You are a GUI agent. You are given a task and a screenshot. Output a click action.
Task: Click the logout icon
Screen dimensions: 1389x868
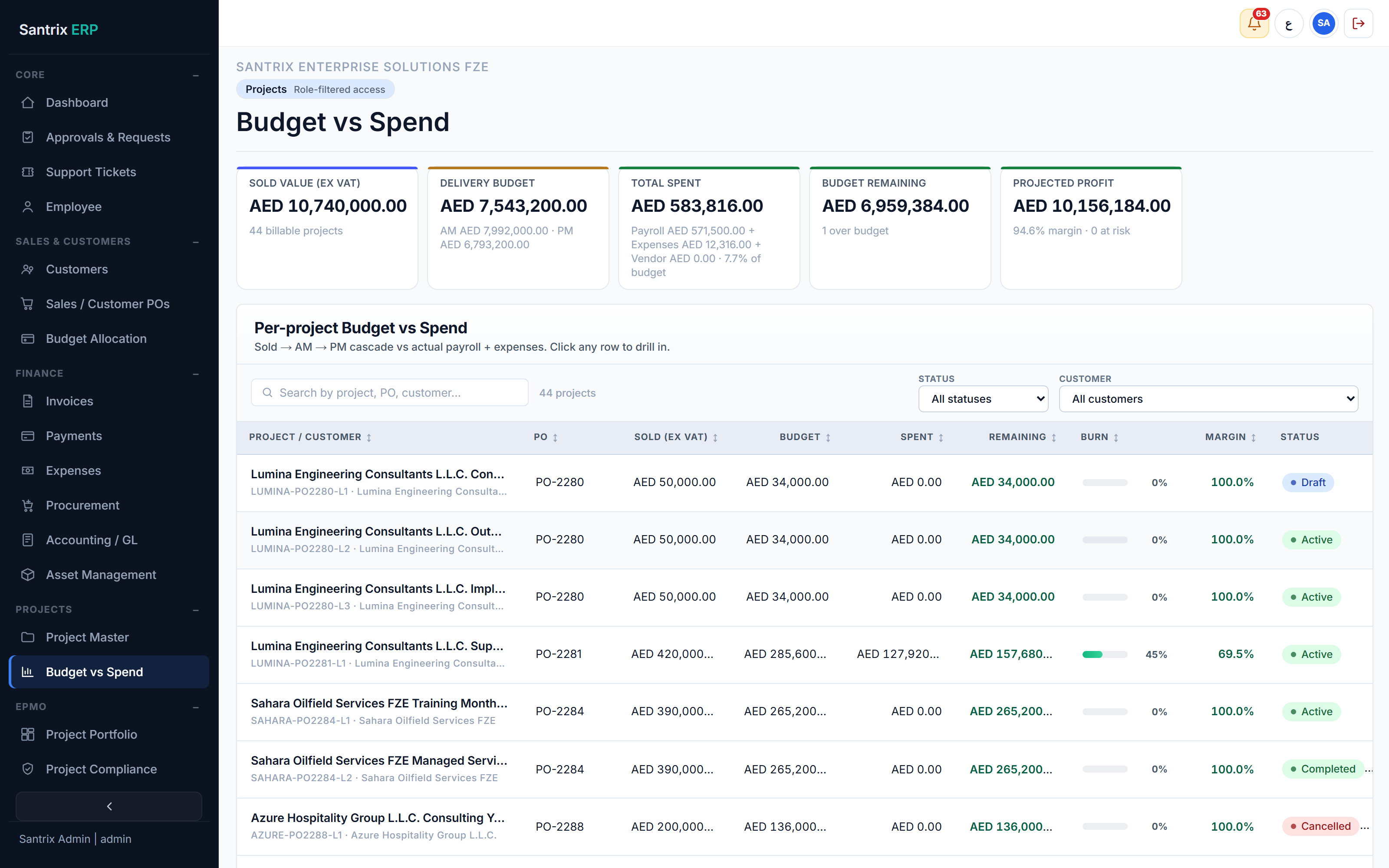pos(1359,23)
